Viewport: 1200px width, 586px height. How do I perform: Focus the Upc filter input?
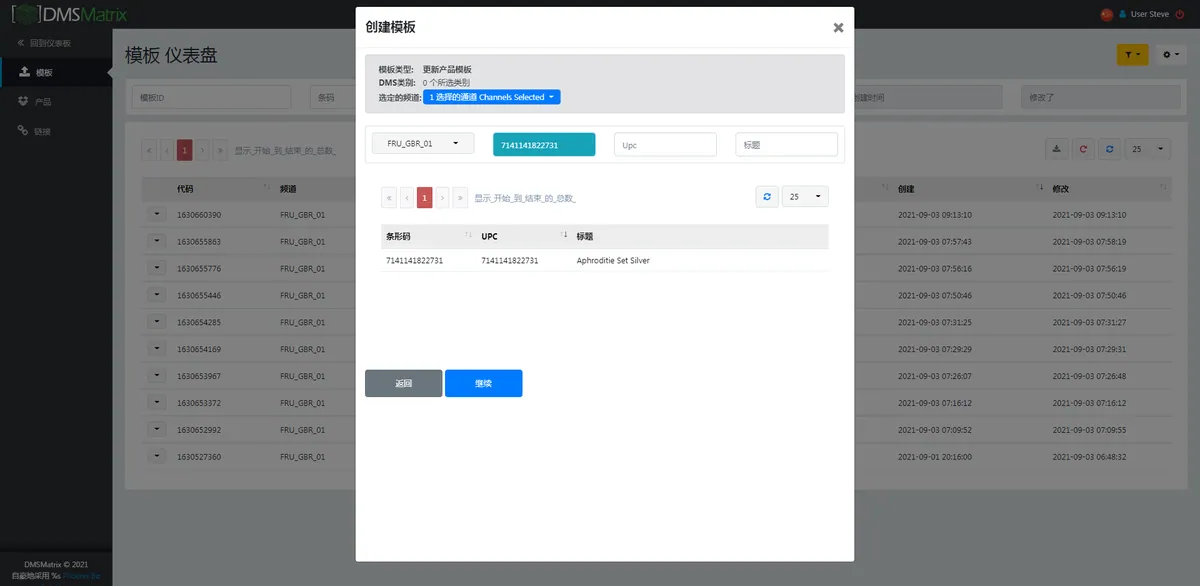click(x=665, y=145)
